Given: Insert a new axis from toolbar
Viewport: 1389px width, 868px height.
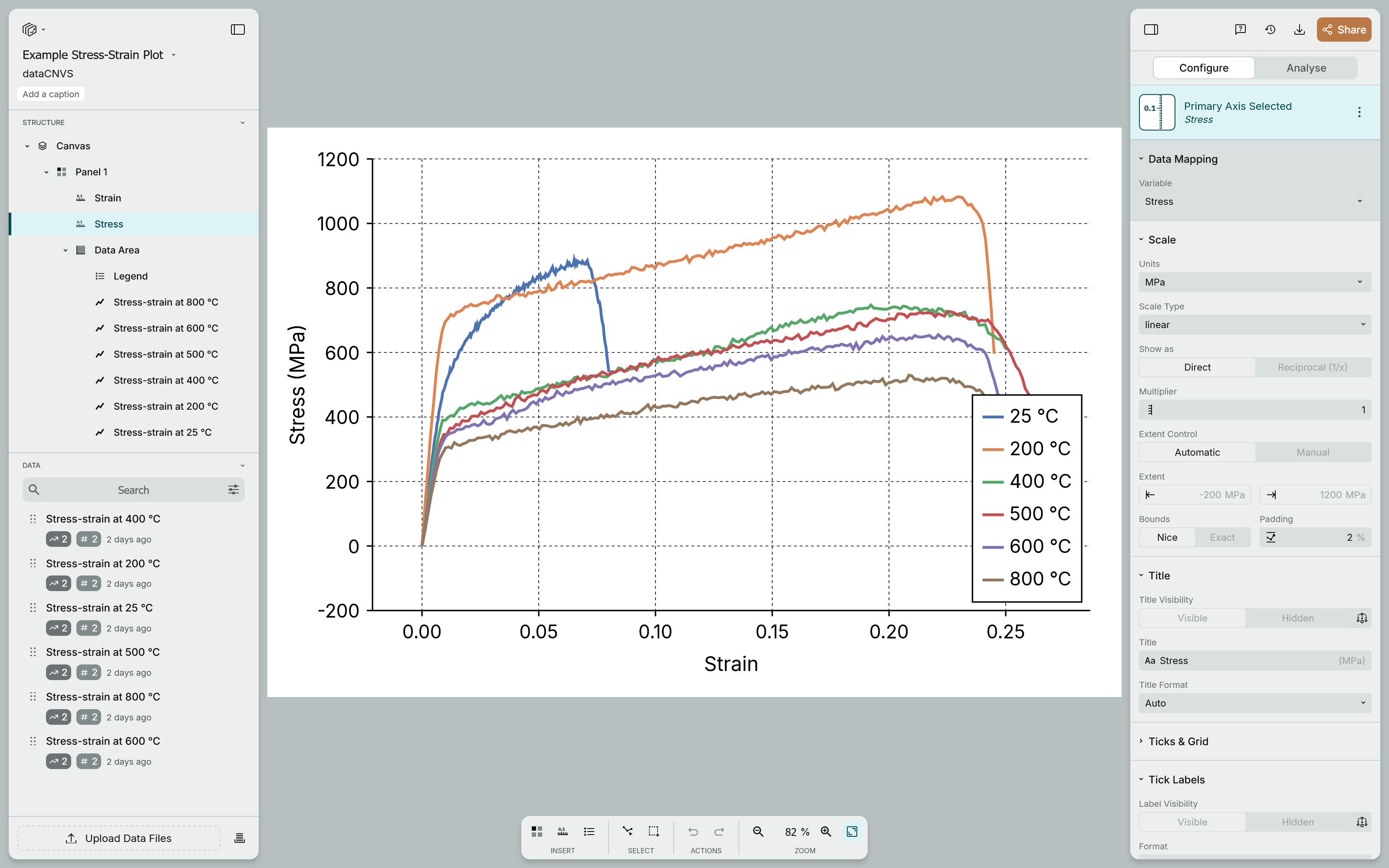Looking at the screenshot, I should click(563, 831).
